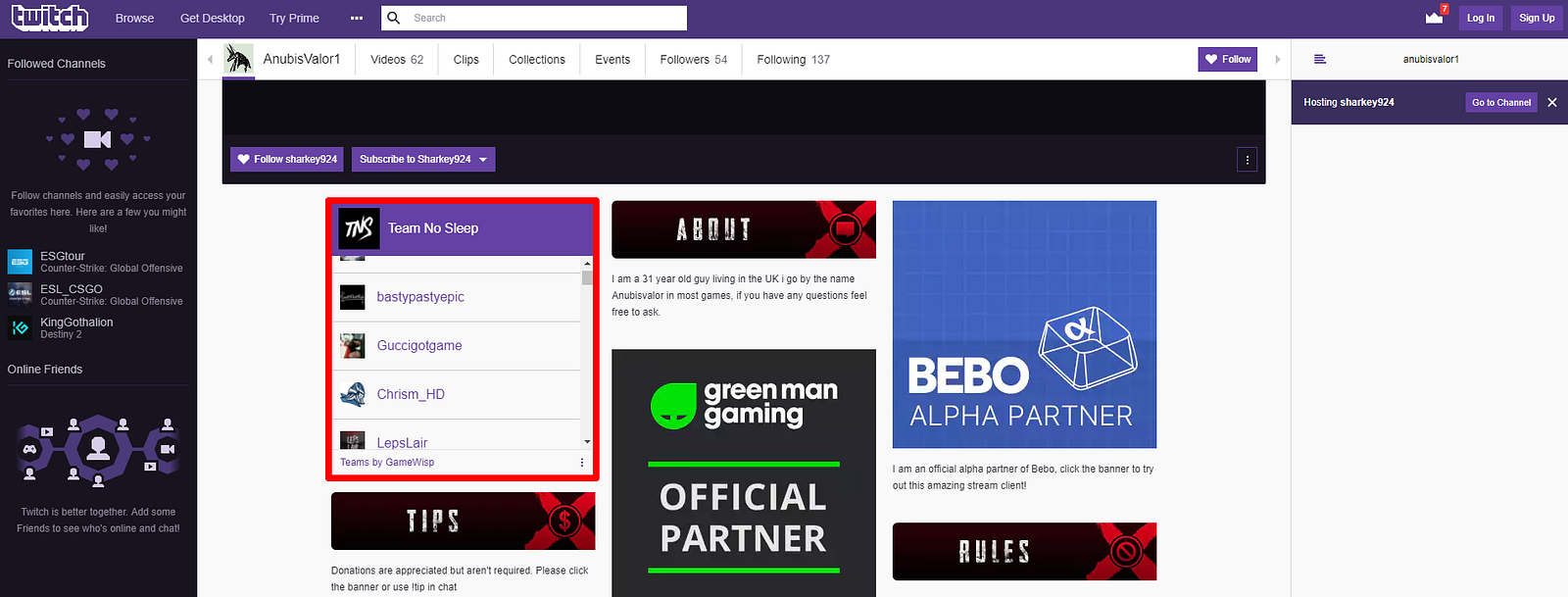Click the Bebo Alpha Partner banner
The image size is (1568, 597).
pos(1024,324)
